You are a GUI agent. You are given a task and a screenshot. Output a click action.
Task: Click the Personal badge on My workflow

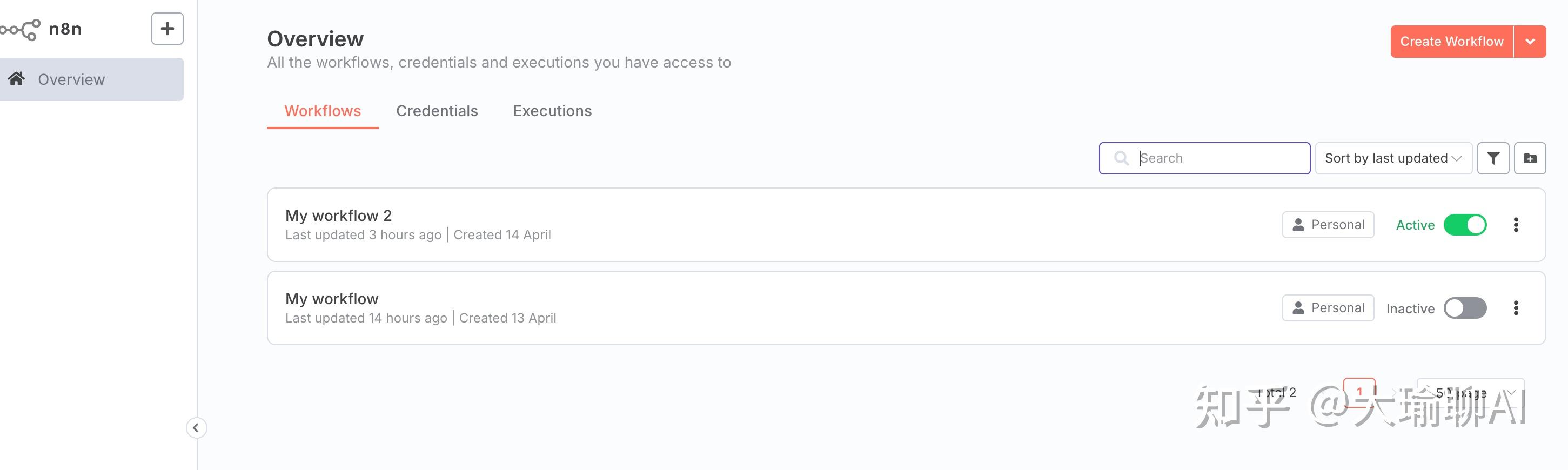(x=1328, y=308)
